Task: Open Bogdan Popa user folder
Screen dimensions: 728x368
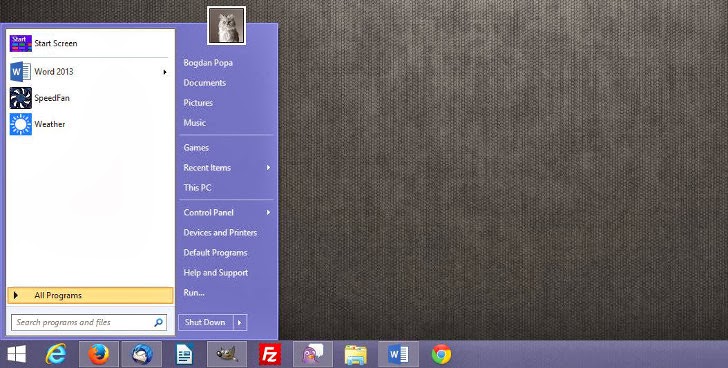Action: [x=208, y=63]
